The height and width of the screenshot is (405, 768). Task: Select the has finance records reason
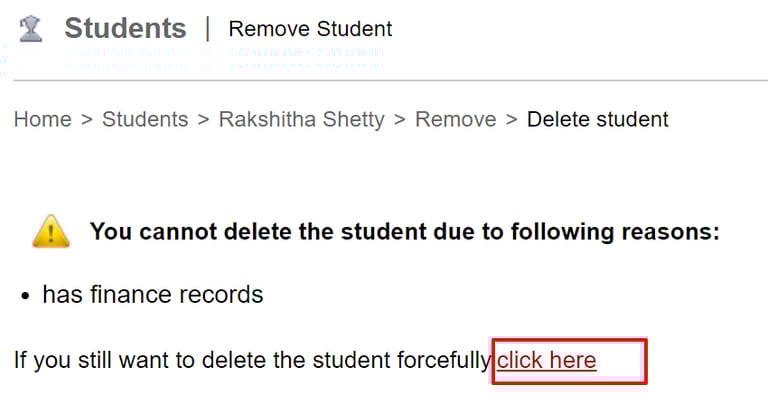[152, 295]
